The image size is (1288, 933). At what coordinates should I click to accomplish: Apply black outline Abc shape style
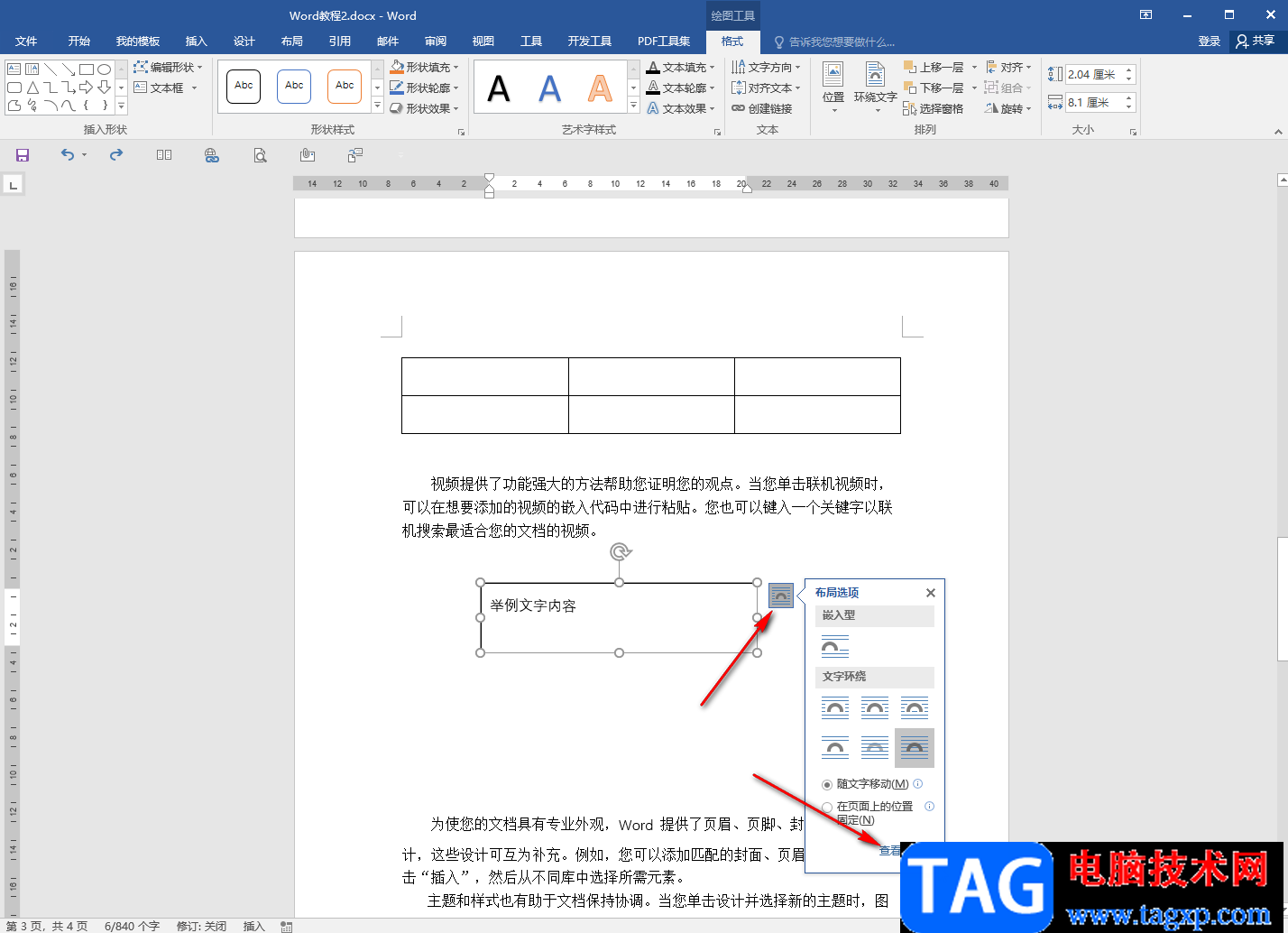pyautogui.click(x=244, y=87)
